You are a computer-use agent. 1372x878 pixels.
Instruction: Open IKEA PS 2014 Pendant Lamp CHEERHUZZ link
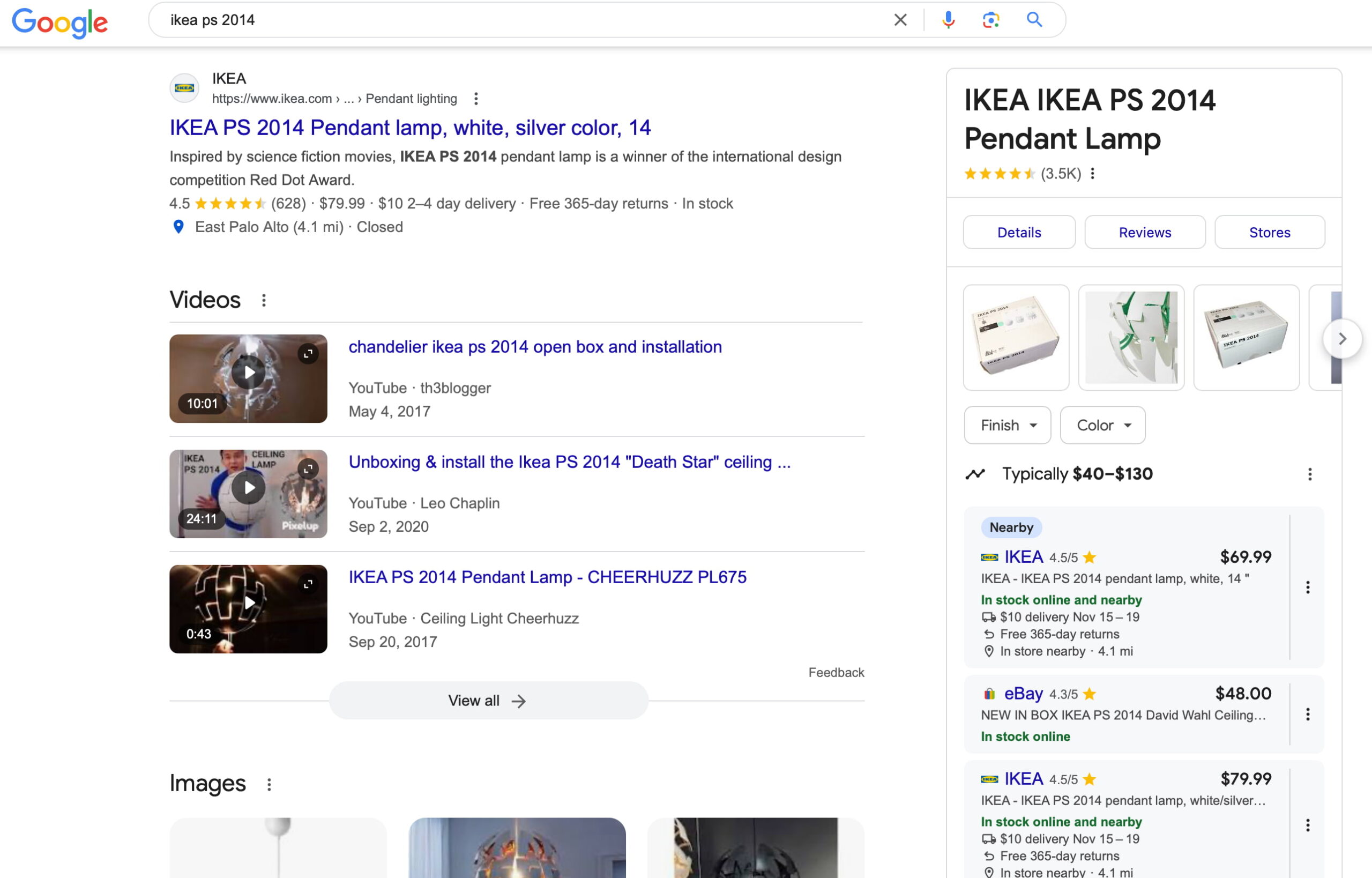click(547, 577)
